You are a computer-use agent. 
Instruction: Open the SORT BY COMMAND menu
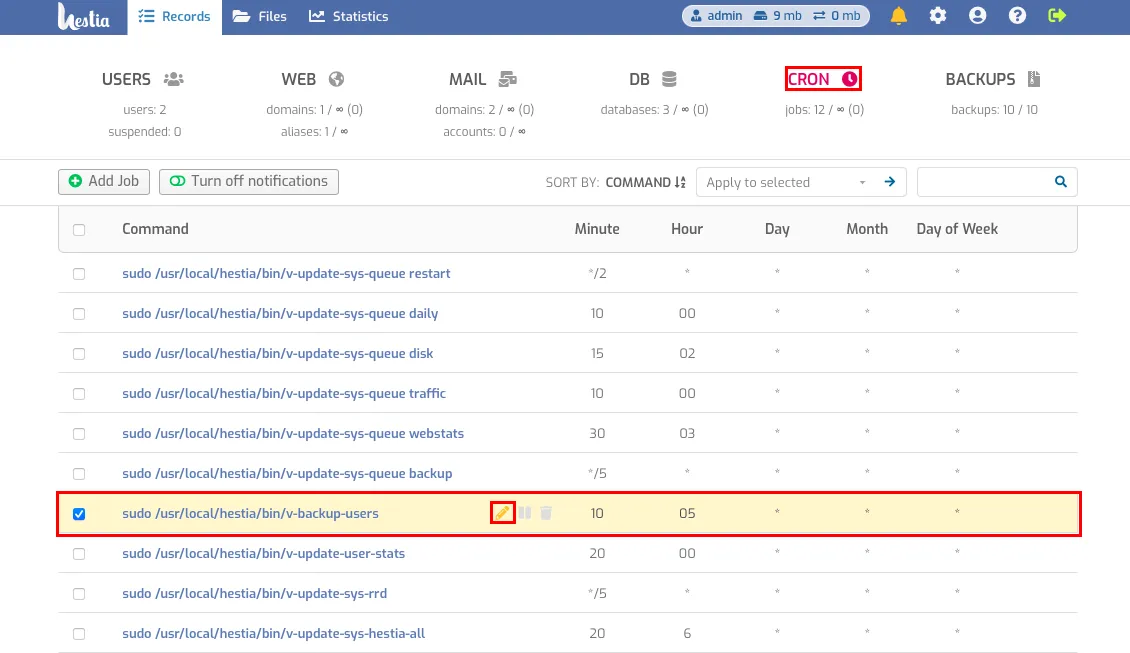tap(646, 182)
